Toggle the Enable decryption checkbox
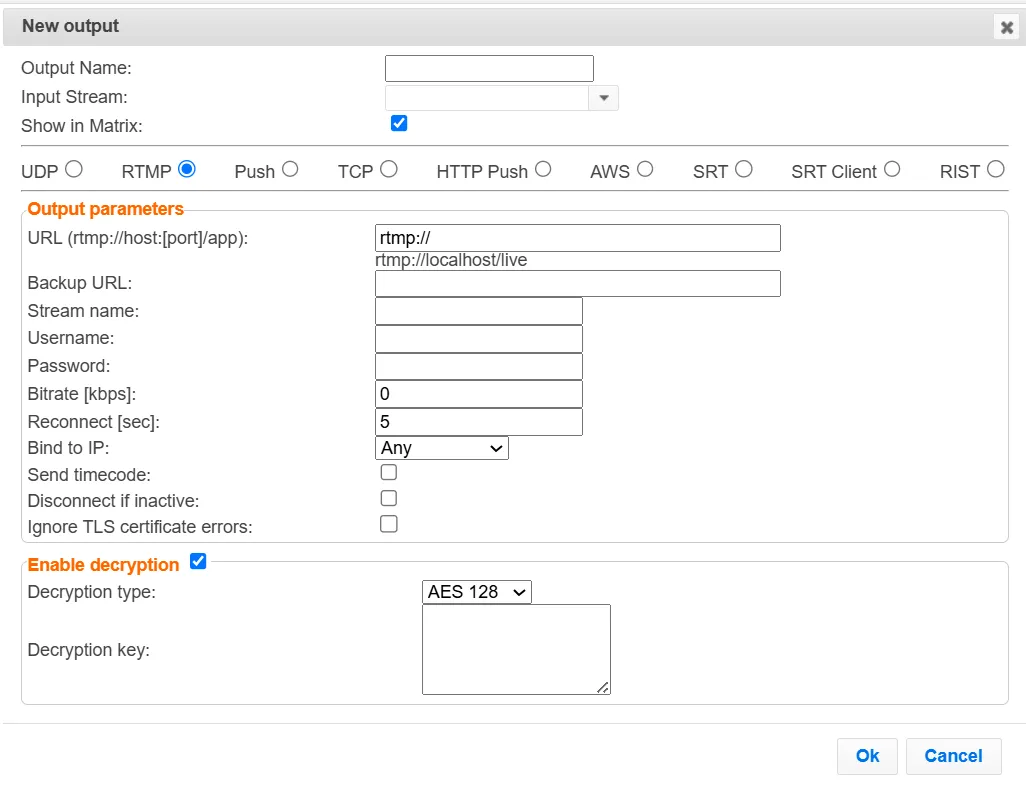The width and height of the screenshot is (1026, 793). [x=198, y=561]
